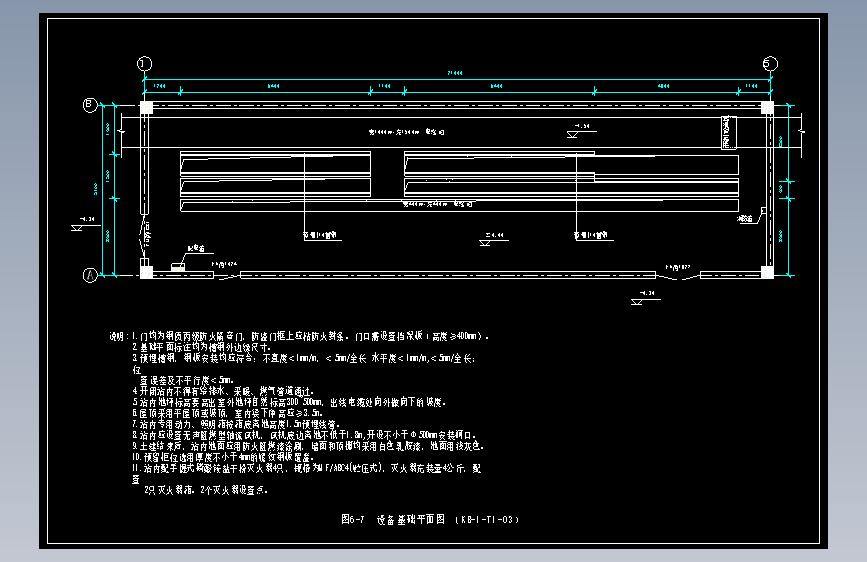Click note 8 about axial flow fan
This screenshot has width=867, height=562.
(304, 435)
